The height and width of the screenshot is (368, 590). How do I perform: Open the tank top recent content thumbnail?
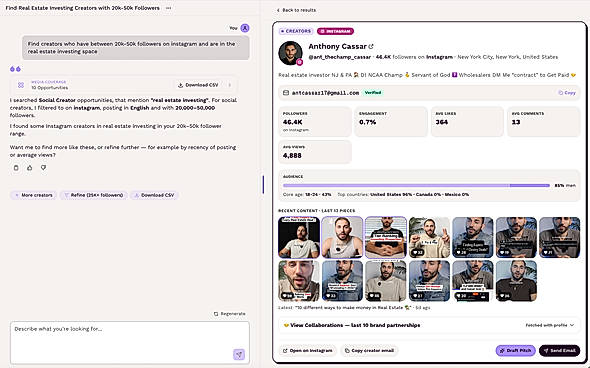point(342,237)
